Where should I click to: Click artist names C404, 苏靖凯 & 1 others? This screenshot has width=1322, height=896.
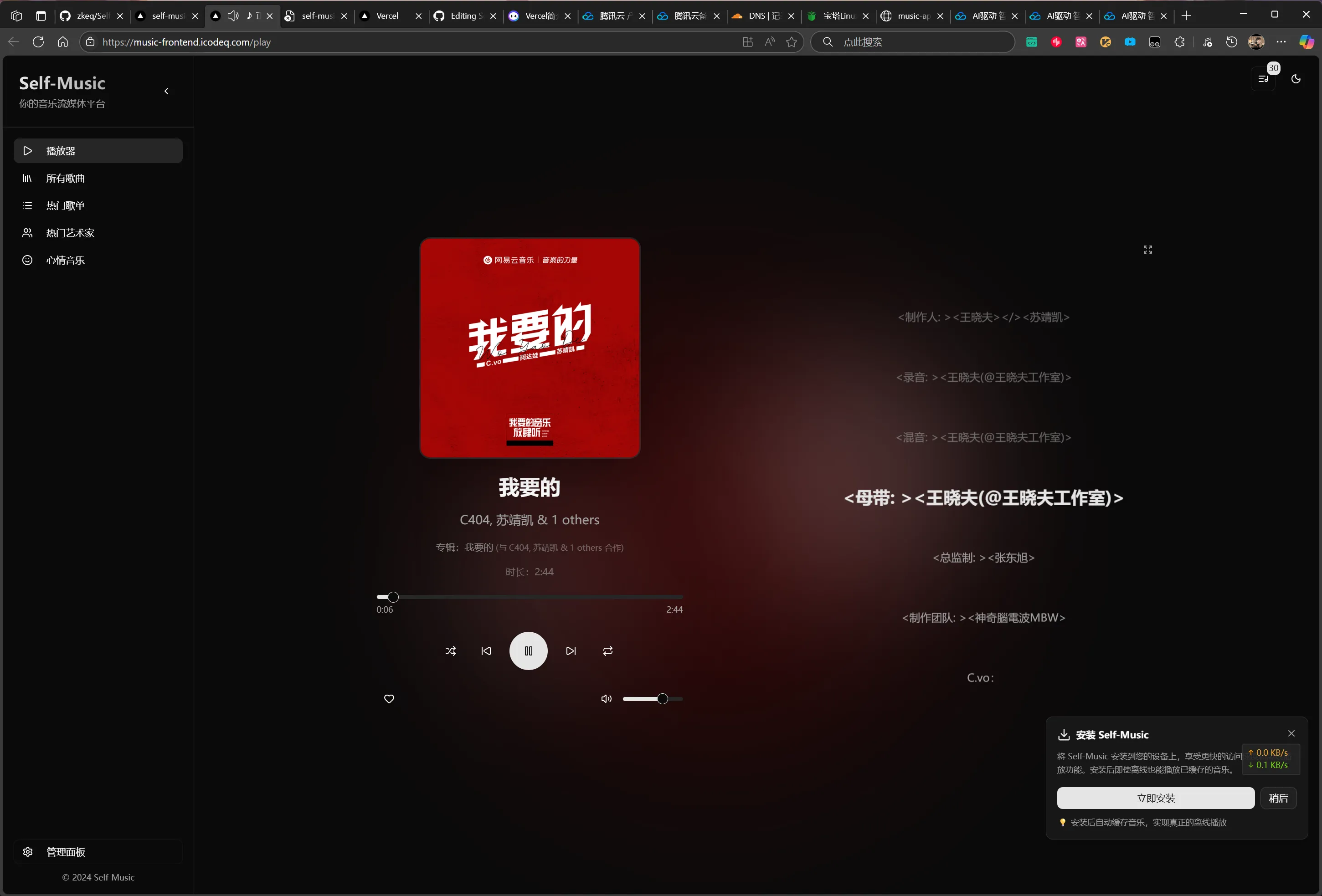[x=530, y=520]
